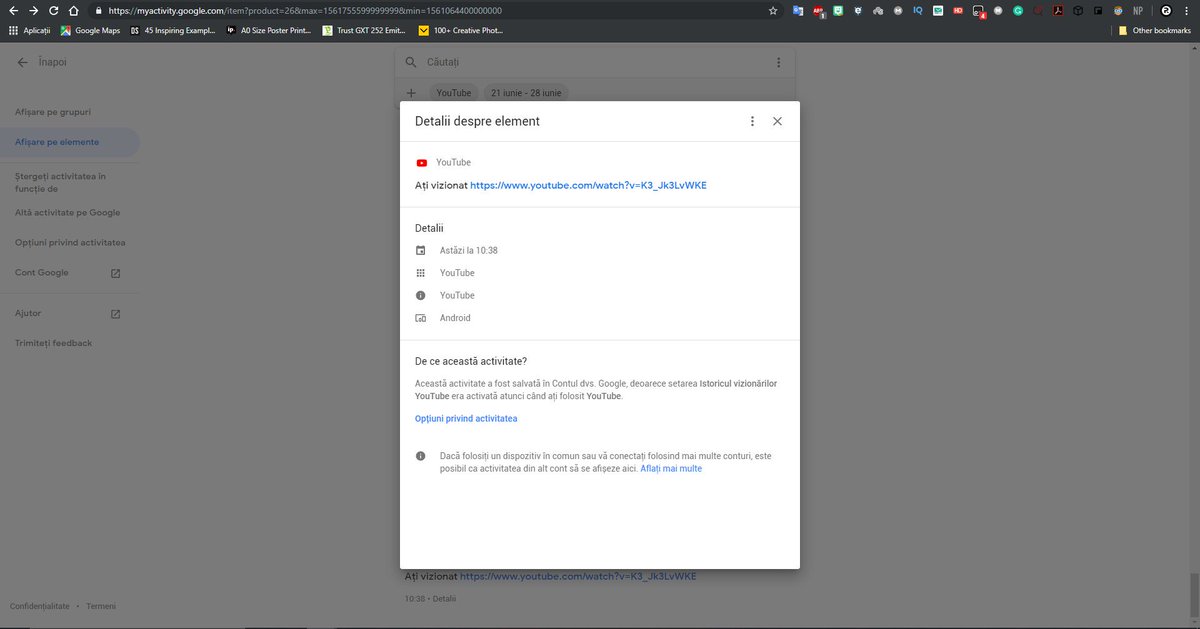
Task: Open Ștergeți activitatea în funcție de
Action: pos(60,182)
